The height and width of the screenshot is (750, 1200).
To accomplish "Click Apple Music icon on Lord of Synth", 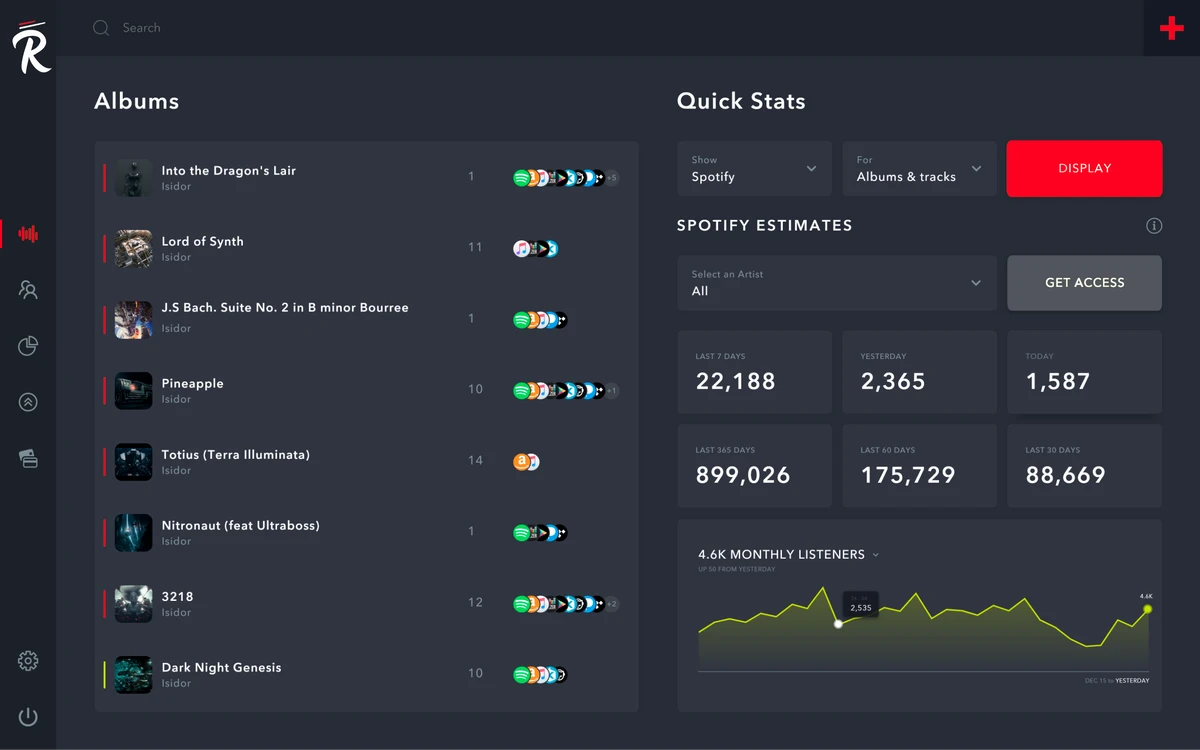I will [521, 249].
